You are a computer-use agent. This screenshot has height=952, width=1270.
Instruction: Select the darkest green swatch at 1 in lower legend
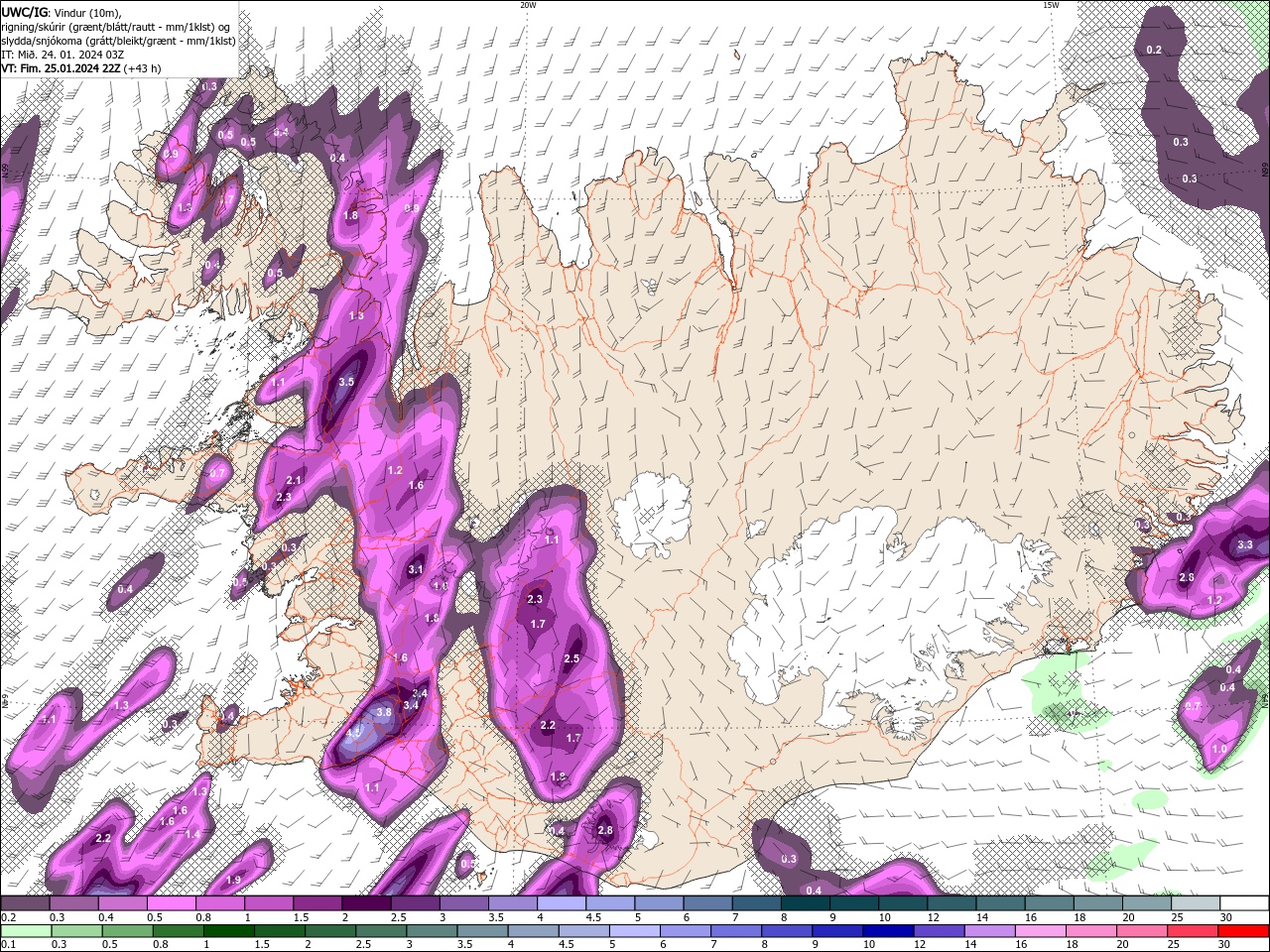(x=230, y=931)
